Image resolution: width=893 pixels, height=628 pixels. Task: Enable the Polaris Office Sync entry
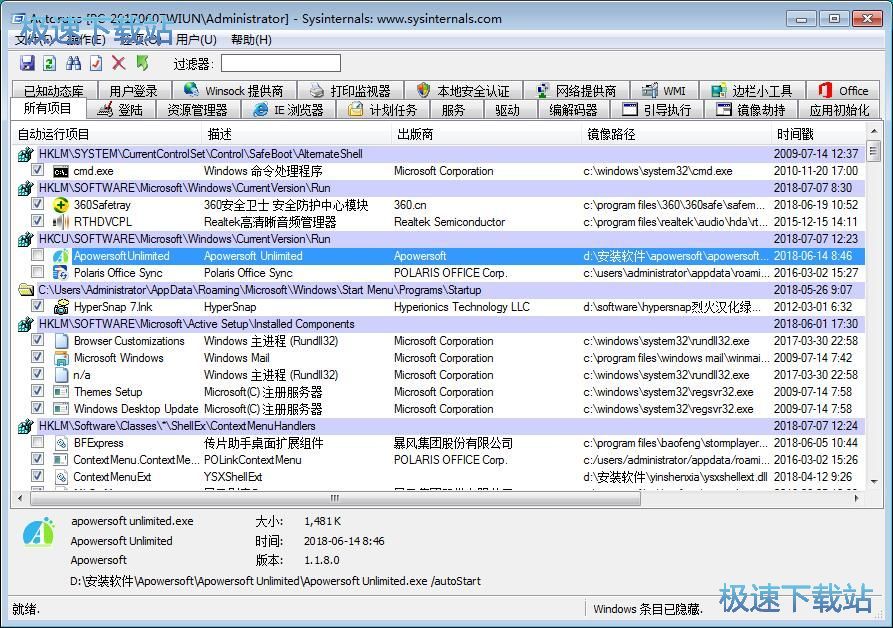click(x=38, y=272)
